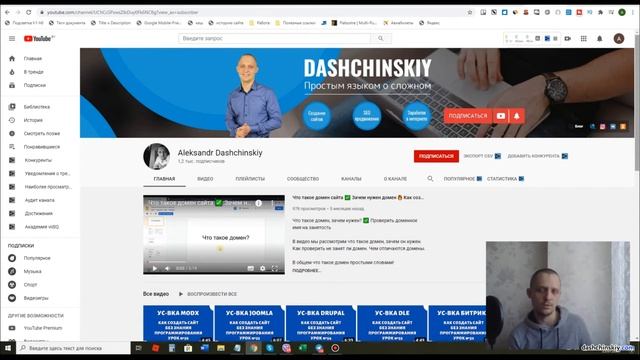This screenshot has height=360, width=640.
Task: Show the featured video info card
Action: [258, 203]
